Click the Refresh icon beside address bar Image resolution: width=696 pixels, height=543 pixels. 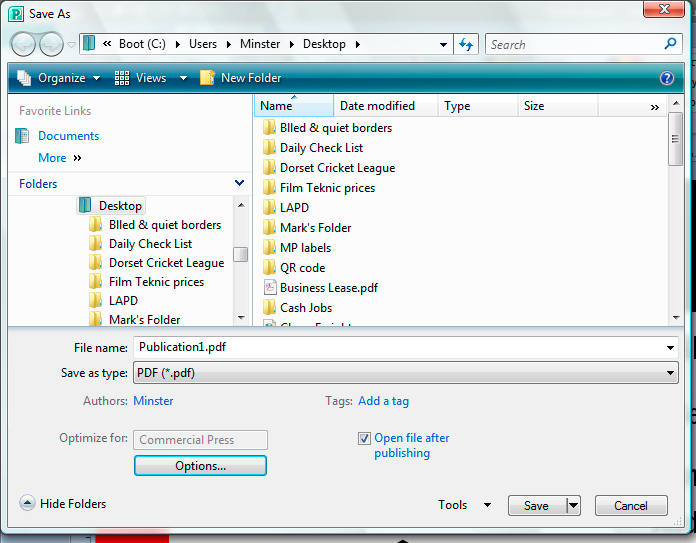[465, 44]
